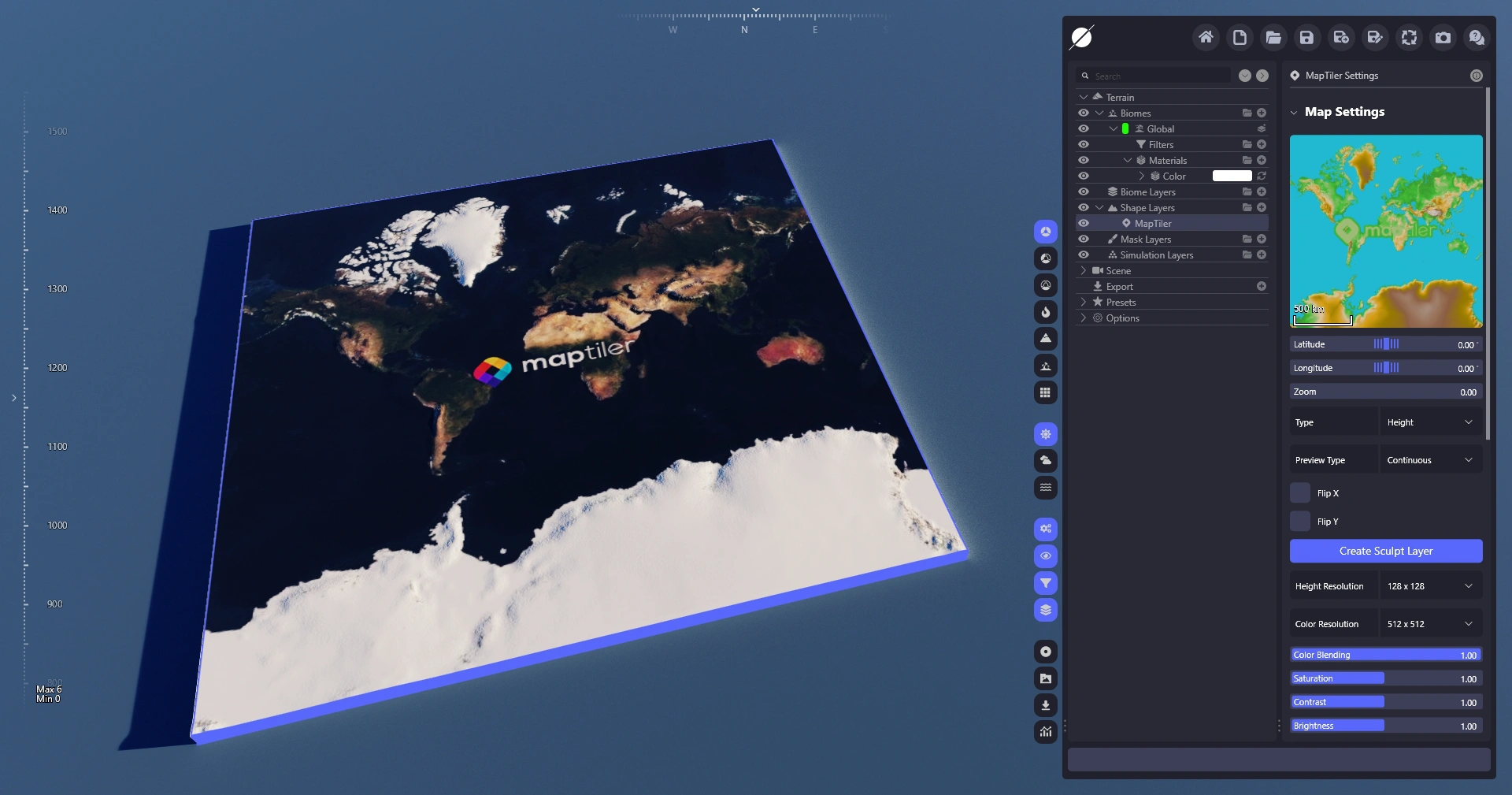This screenshot has width=1512, height=795.
Task: Open the statistics chart icon in viewport toolbar
Action: point(1046,732)
